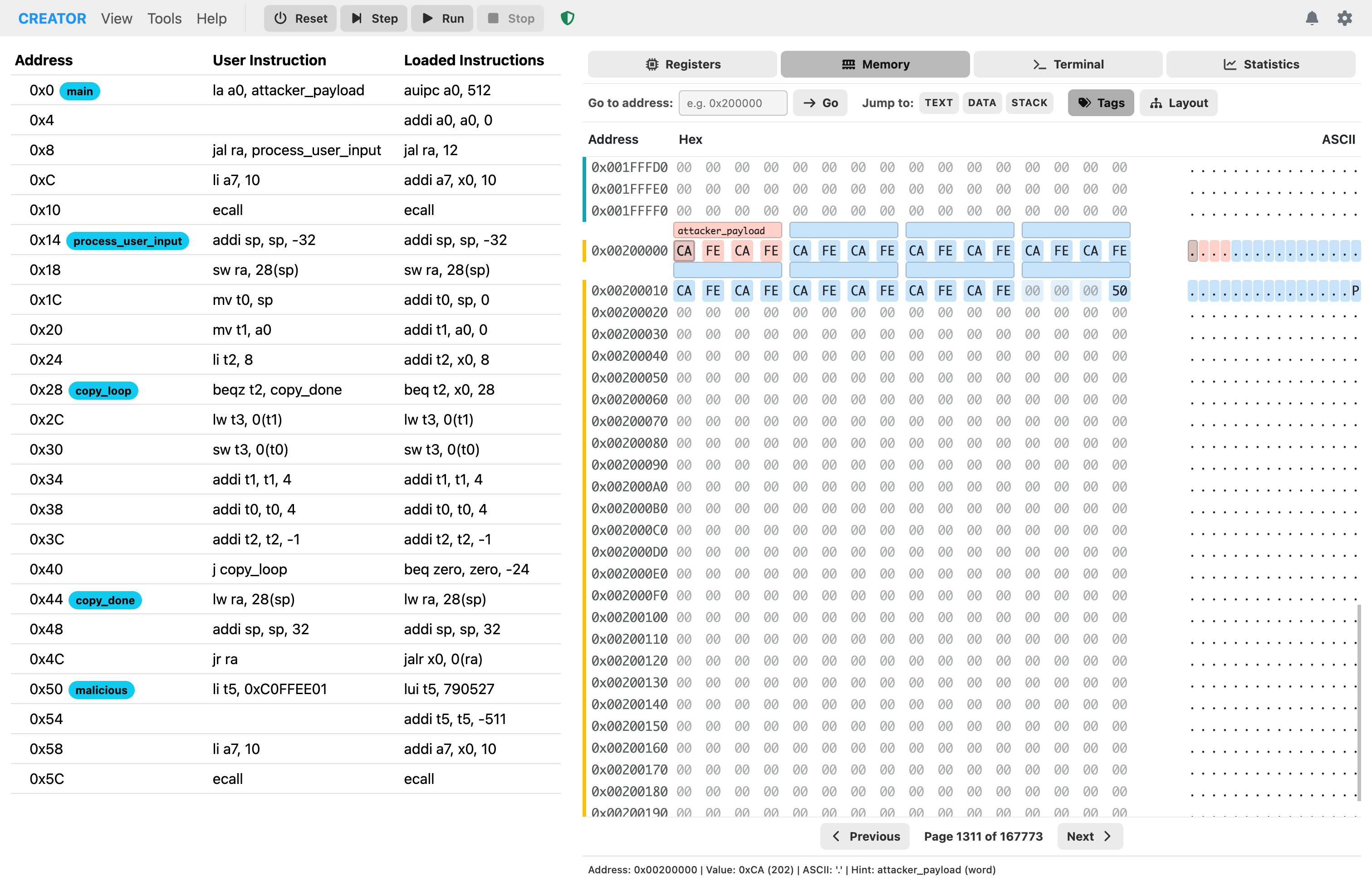Click the attacker_payload highlighted tag

point(727,230)
